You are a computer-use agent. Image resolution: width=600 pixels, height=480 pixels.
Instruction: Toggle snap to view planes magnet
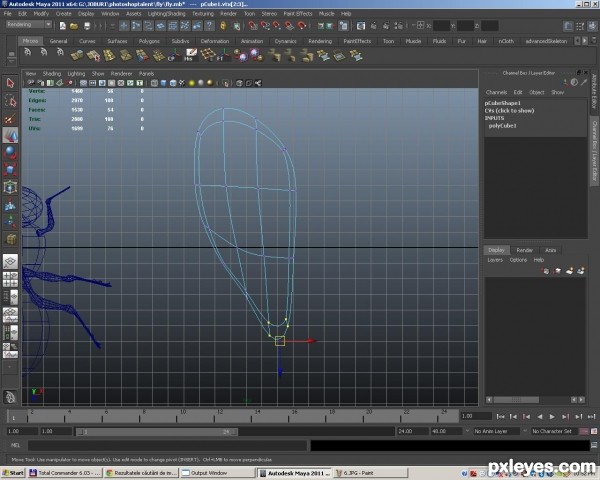(289, 26)
